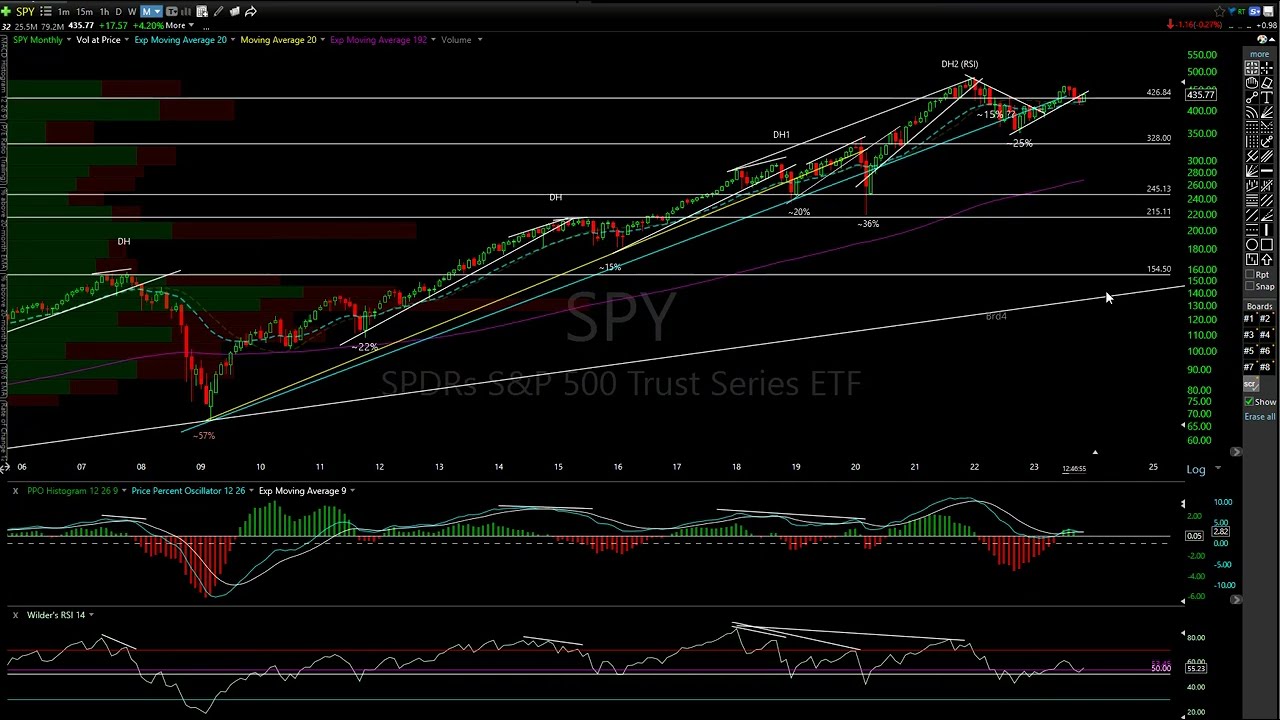Open the monthly timeframe dropdown arrow beside M
This screenshot has height=720, width=1280.
tap(157, 11)
